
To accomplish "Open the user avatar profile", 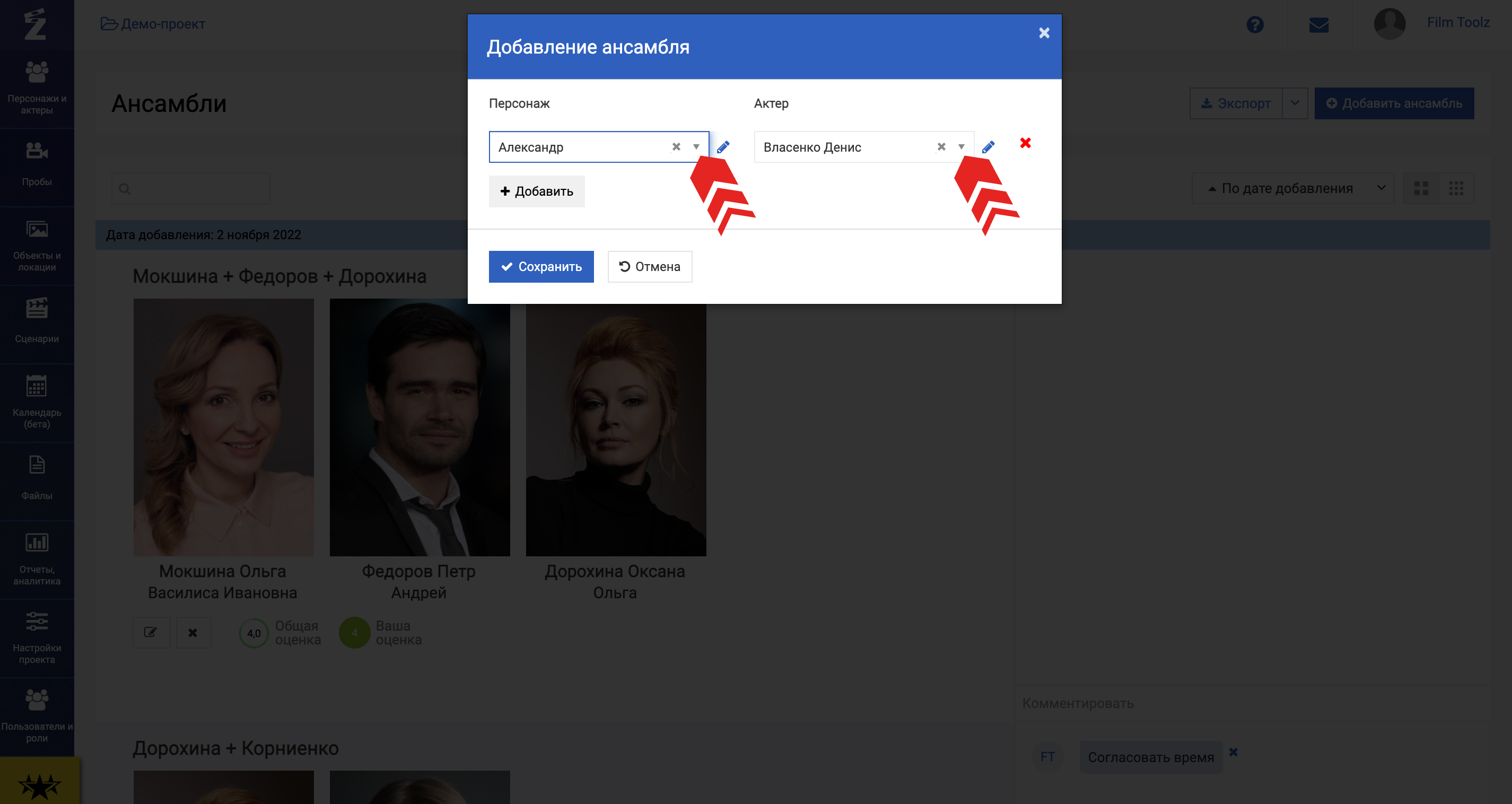I will click(x=1390, y=23).
